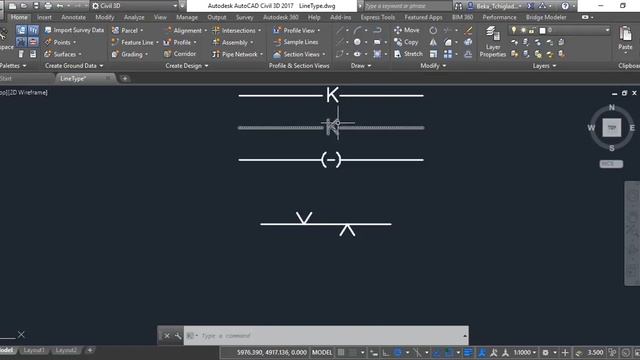Open the 1:1000 annotation scale dropdown
This screenshot has width=640, height=360.
click(524, 353)
